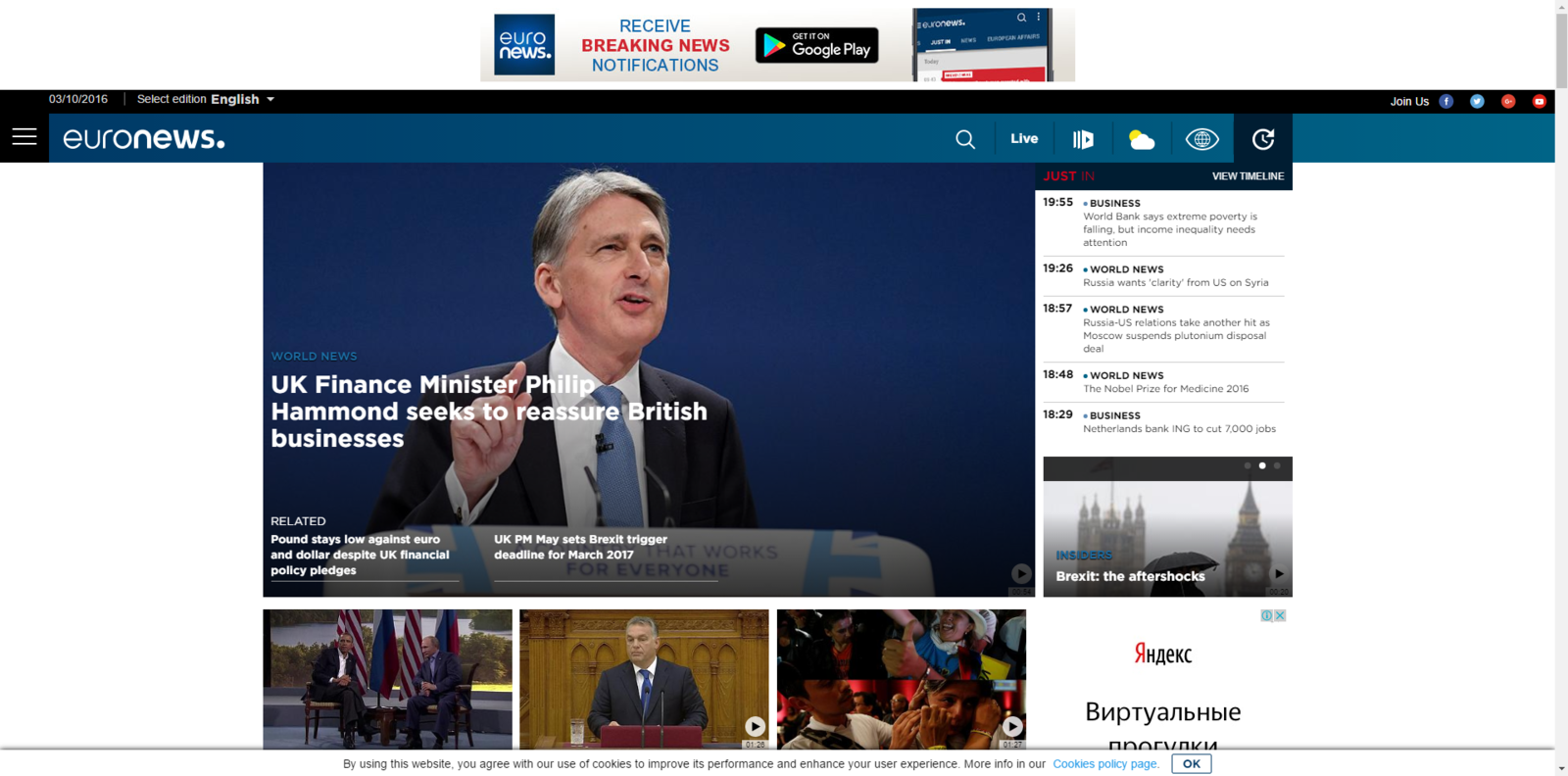Click the 03/10/2016 date text
Image resolution: width=1568 pixels, height=776 pixels.
(x=78, y=99)
